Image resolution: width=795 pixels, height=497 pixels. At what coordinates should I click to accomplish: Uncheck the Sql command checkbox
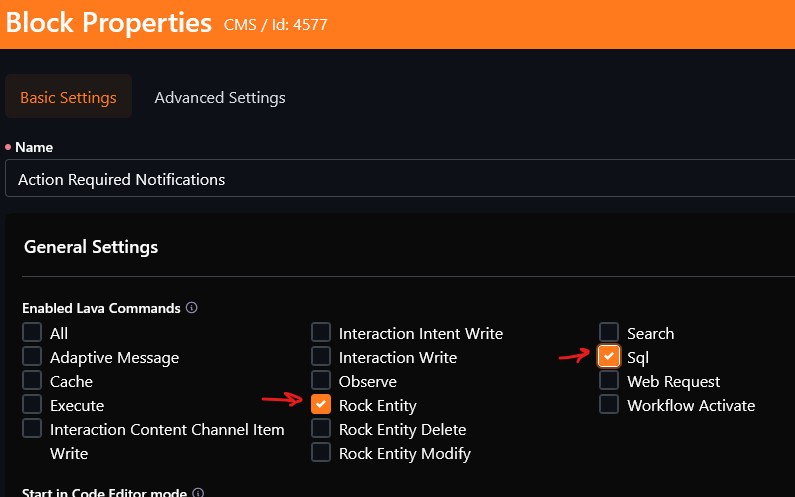click(609, 357)
